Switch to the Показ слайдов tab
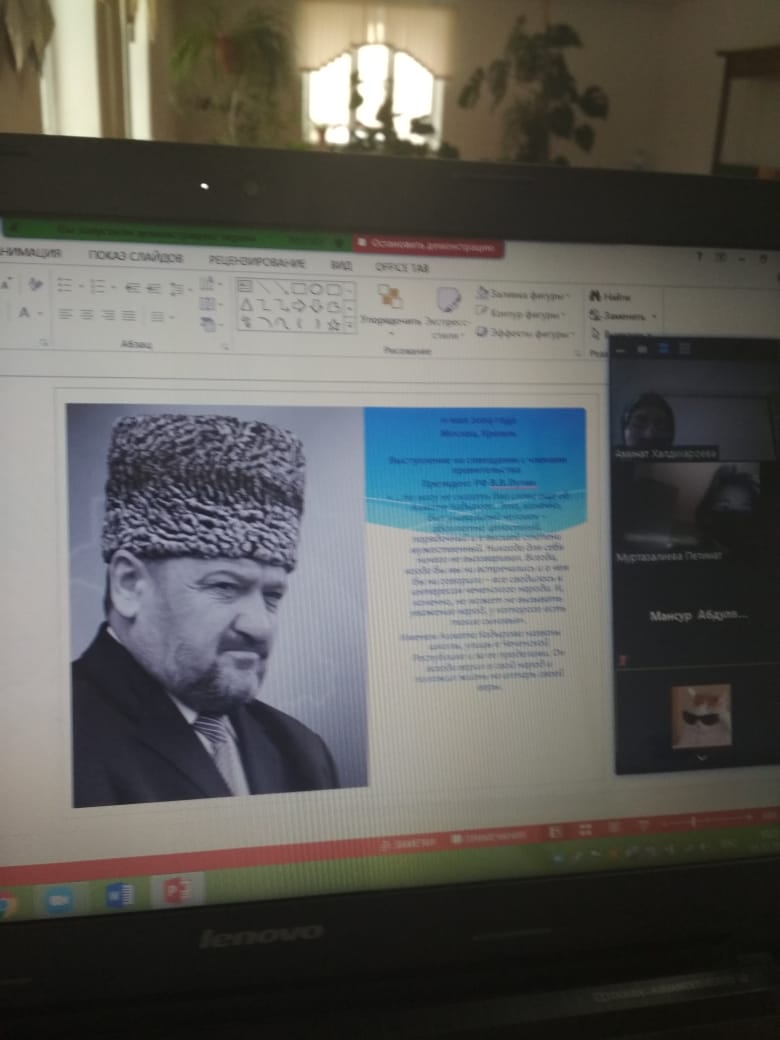This screenshot has width=780, height=1040. [135, 256]
